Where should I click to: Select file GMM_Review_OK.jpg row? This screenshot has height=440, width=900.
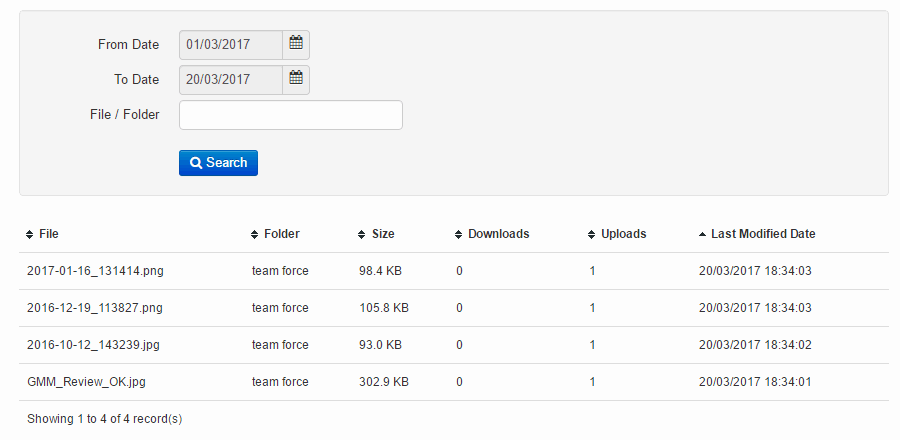[x=453, y=382]
